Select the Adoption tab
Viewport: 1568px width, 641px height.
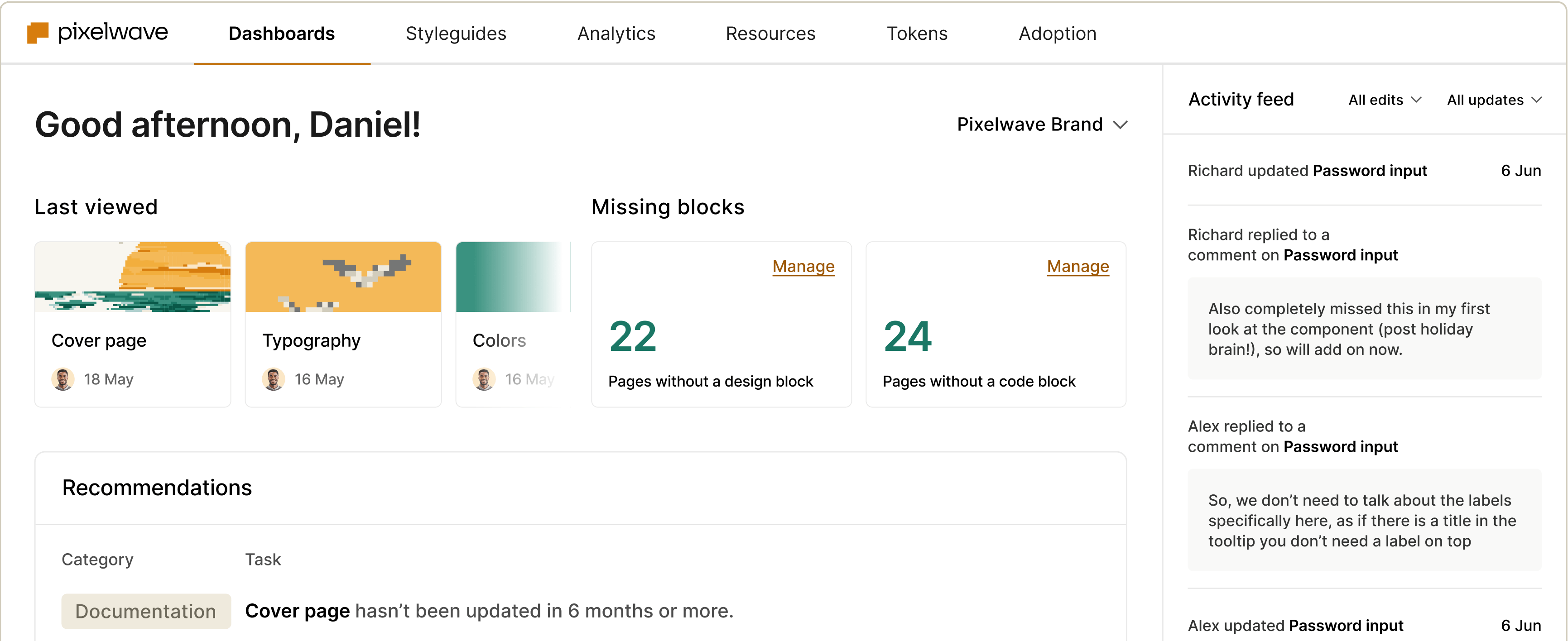1057,33
